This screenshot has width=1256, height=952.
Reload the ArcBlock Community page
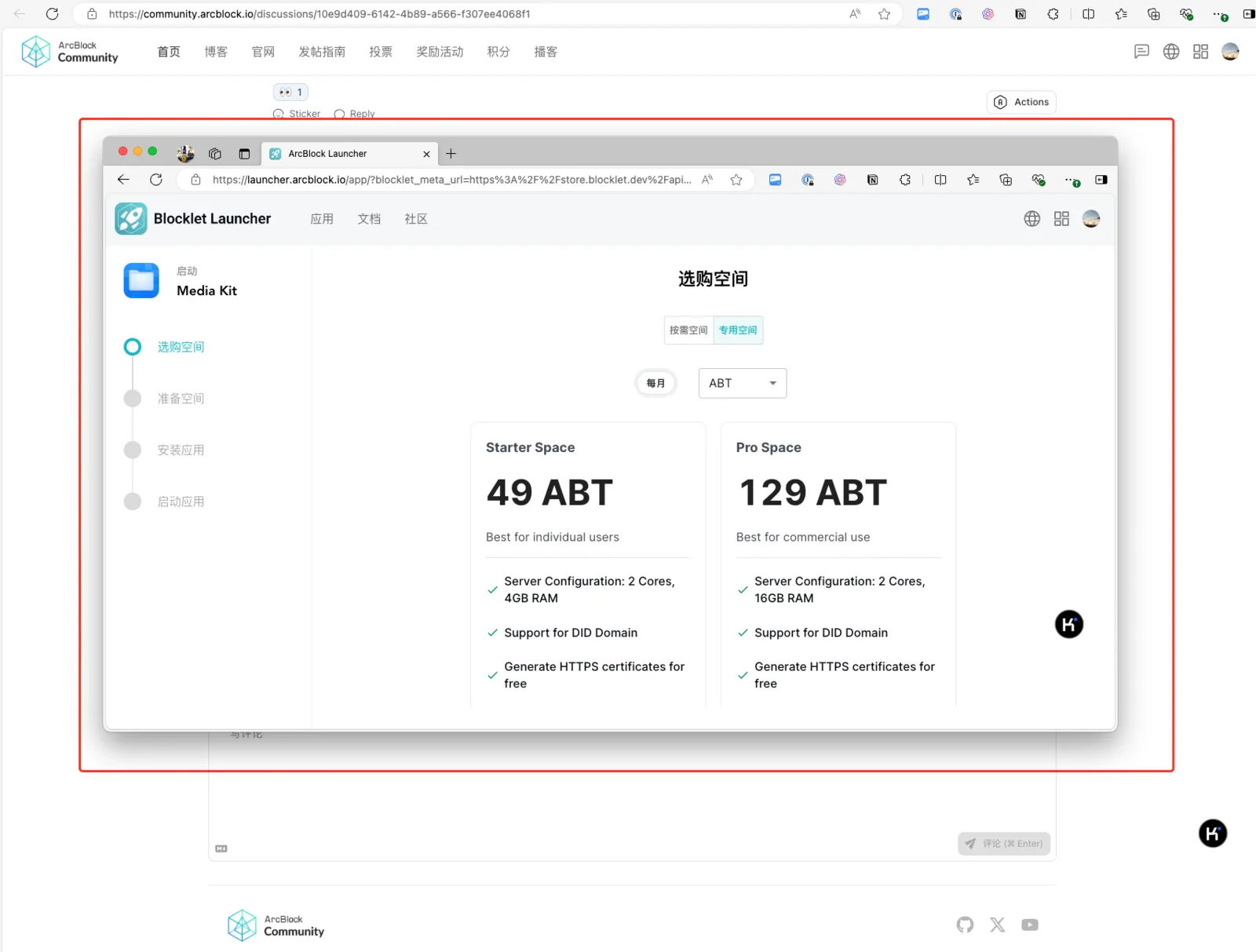click(x=53, y=14)
